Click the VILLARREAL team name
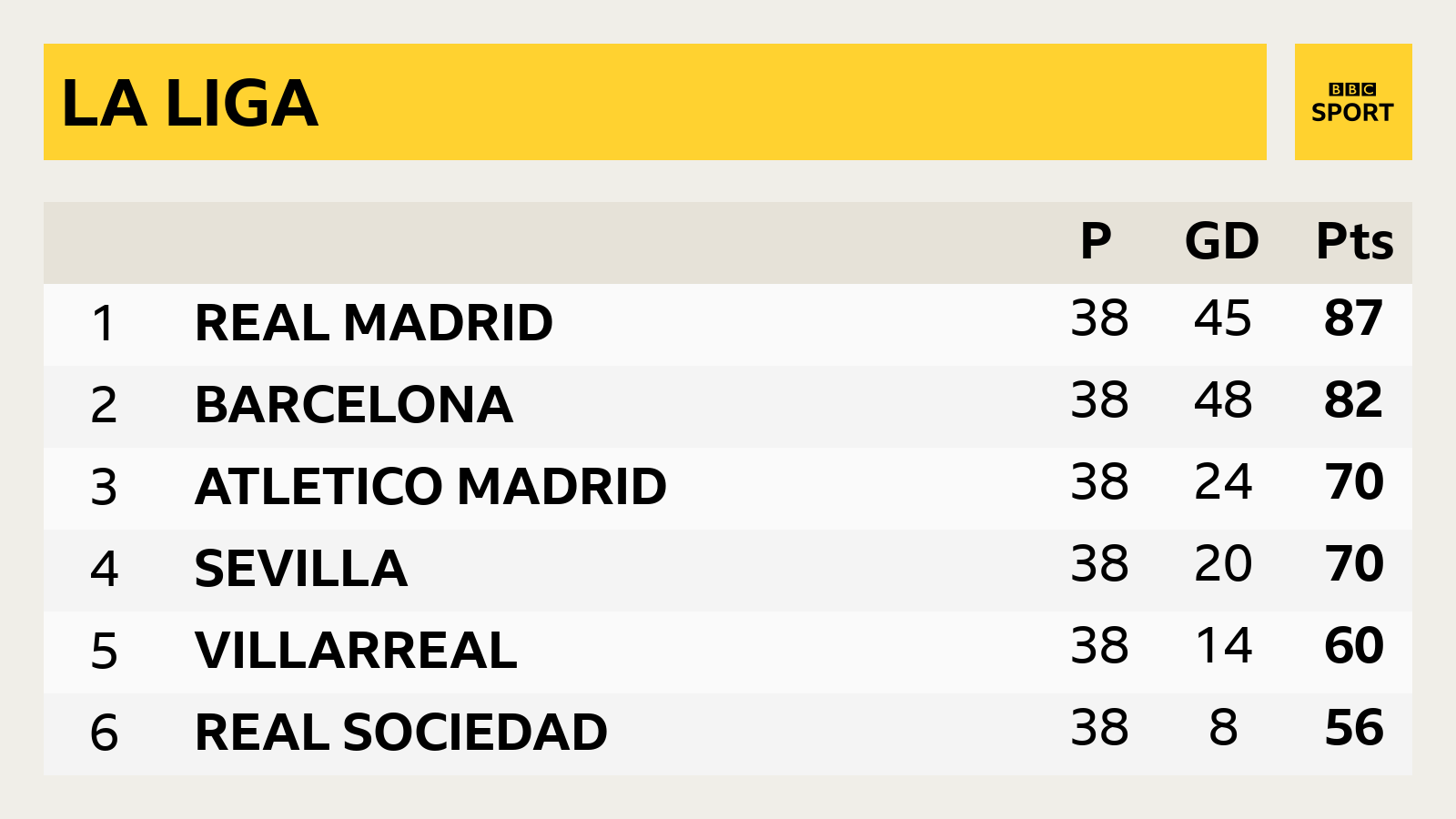The height and width of the screenshot is (819, 1456). (356, 651)
